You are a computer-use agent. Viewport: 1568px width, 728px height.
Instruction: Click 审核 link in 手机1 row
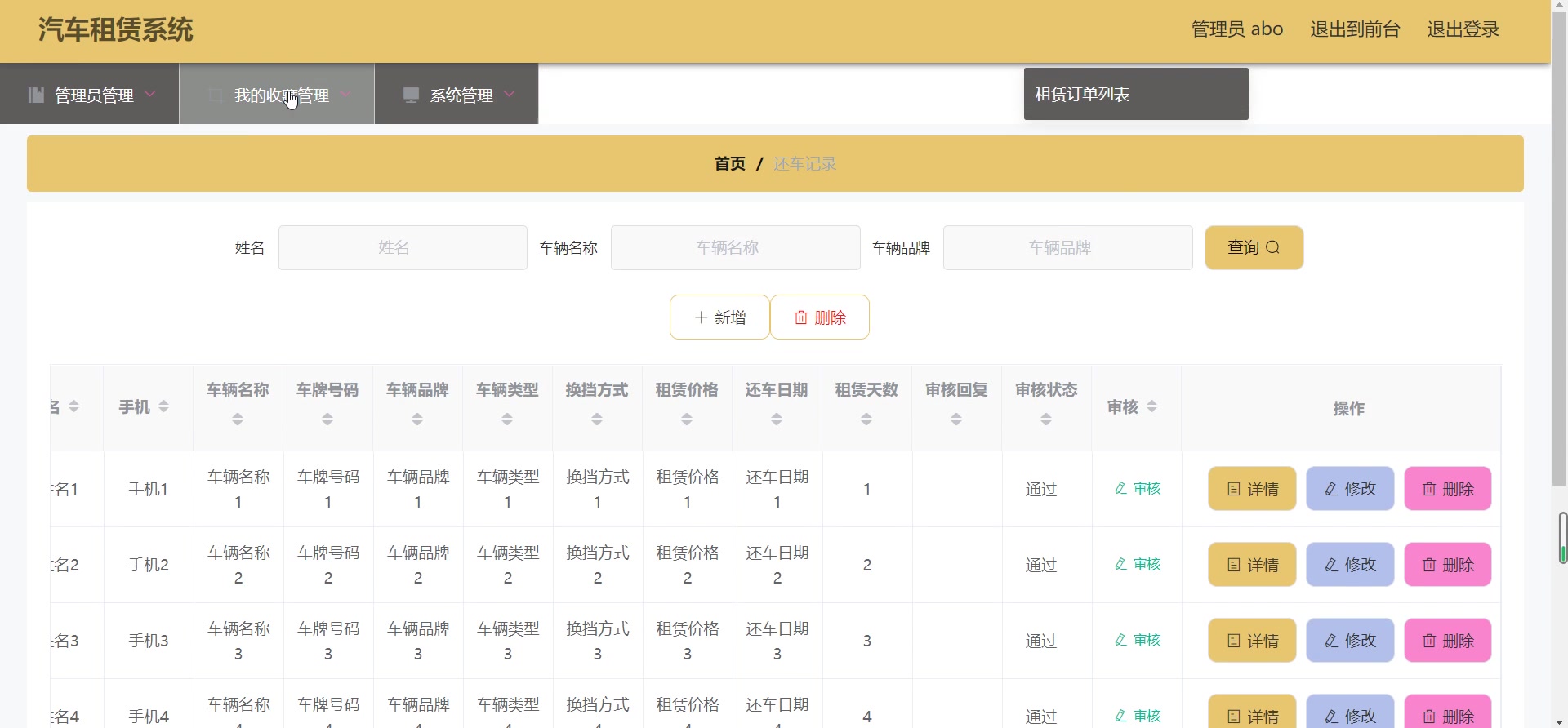tap(1138, 488)
